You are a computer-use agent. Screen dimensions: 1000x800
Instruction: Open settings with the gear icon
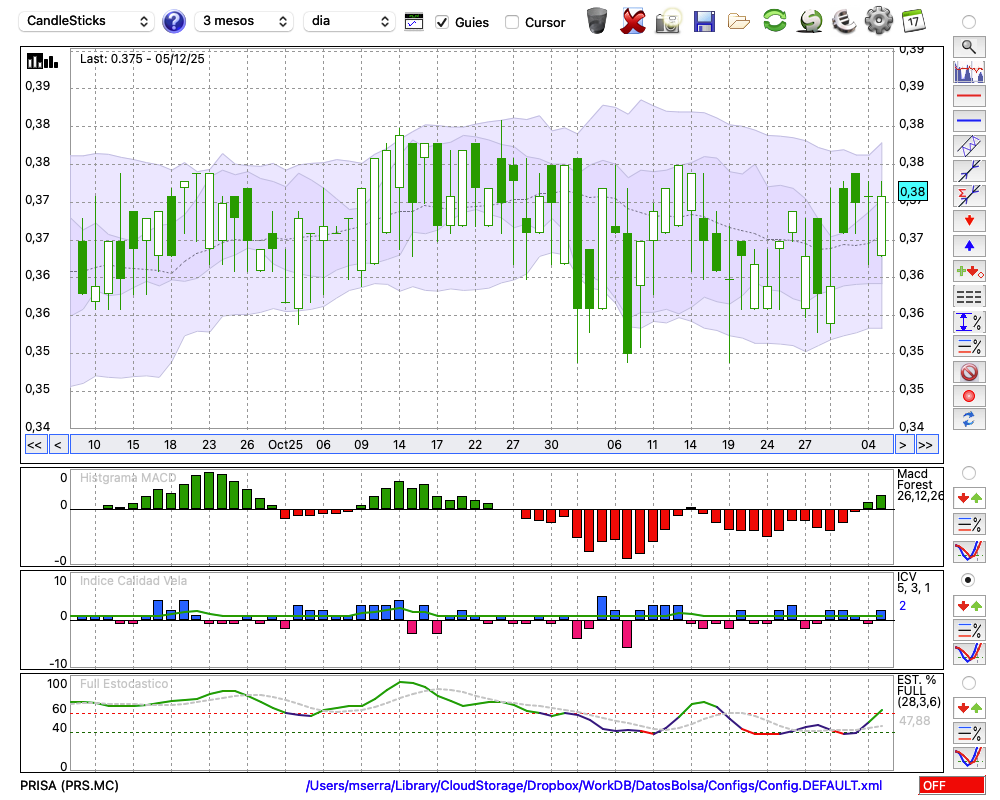pos(878,21)
